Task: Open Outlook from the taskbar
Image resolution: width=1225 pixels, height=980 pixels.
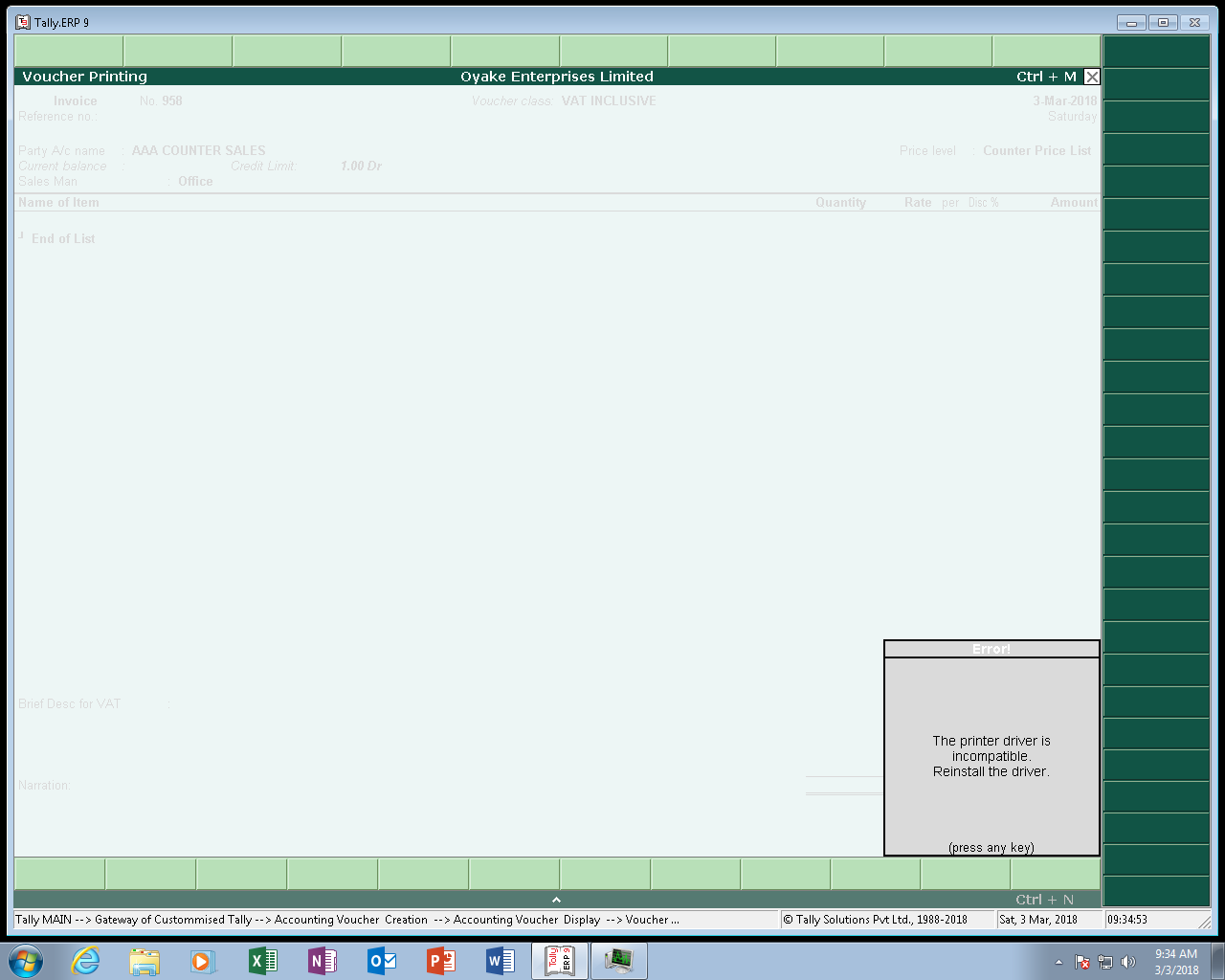Action: pos(381,961)
